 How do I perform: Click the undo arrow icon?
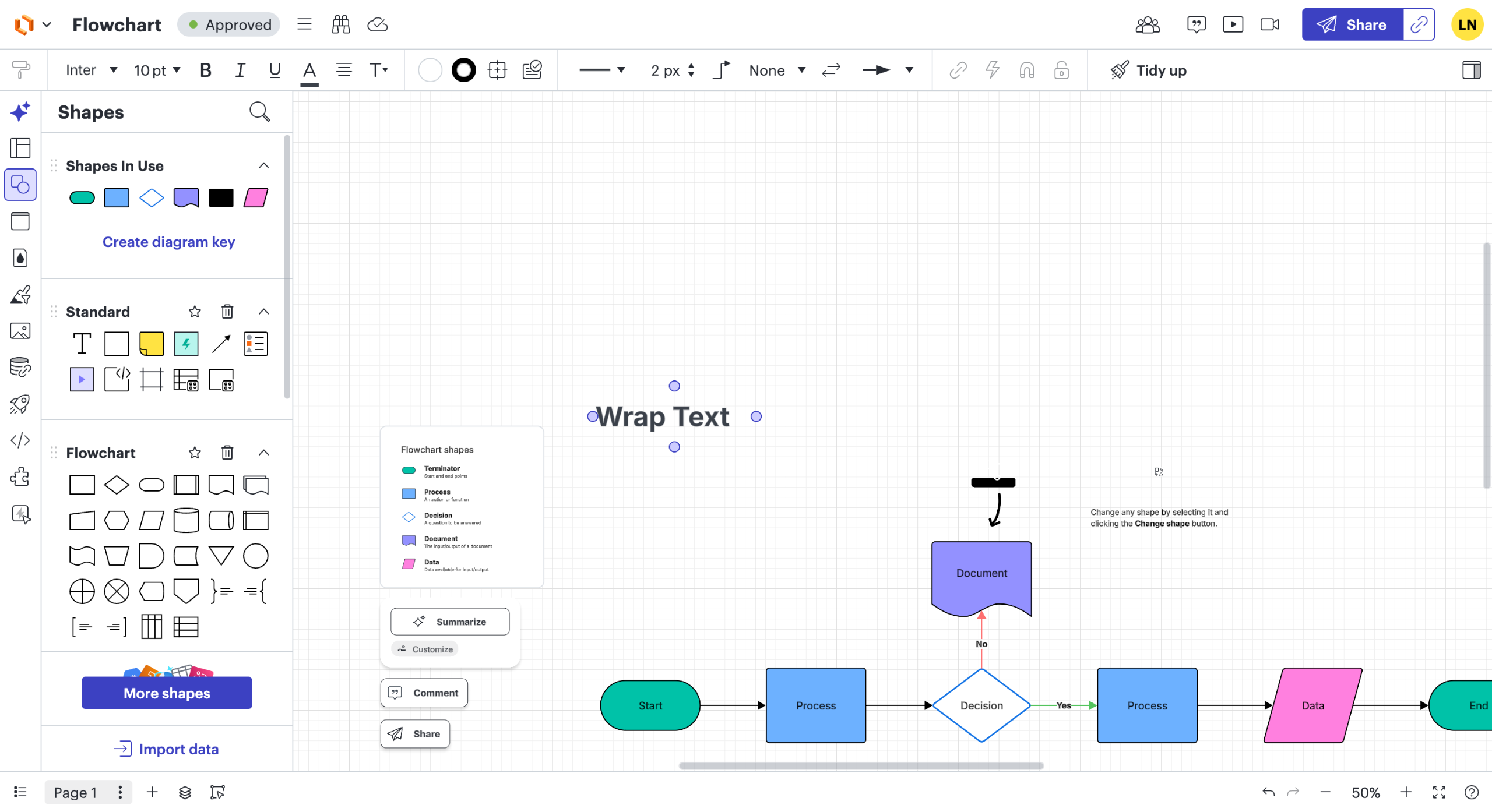(1268, 792)
